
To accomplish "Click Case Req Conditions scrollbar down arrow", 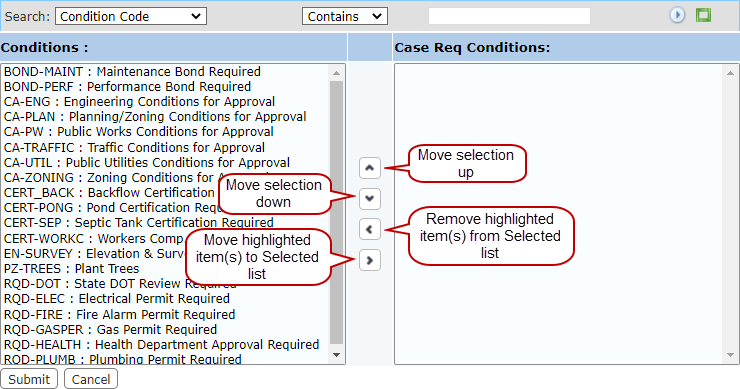I will 730,355.
